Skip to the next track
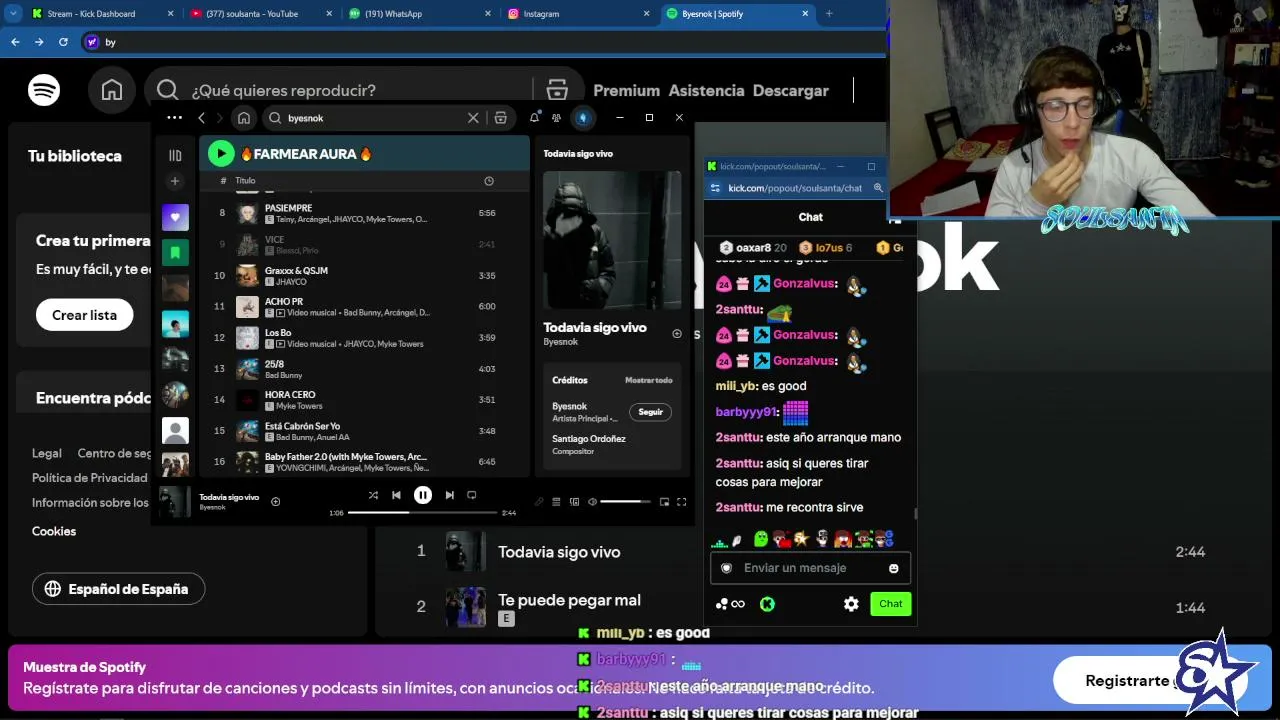1280x720 pixels. click(449, 495)
